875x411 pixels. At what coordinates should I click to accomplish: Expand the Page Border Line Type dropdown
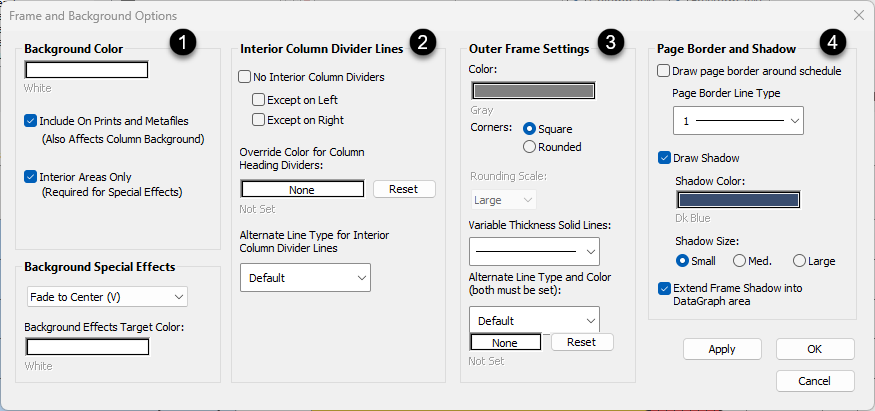pyautogui.click(x=738, y=121)
